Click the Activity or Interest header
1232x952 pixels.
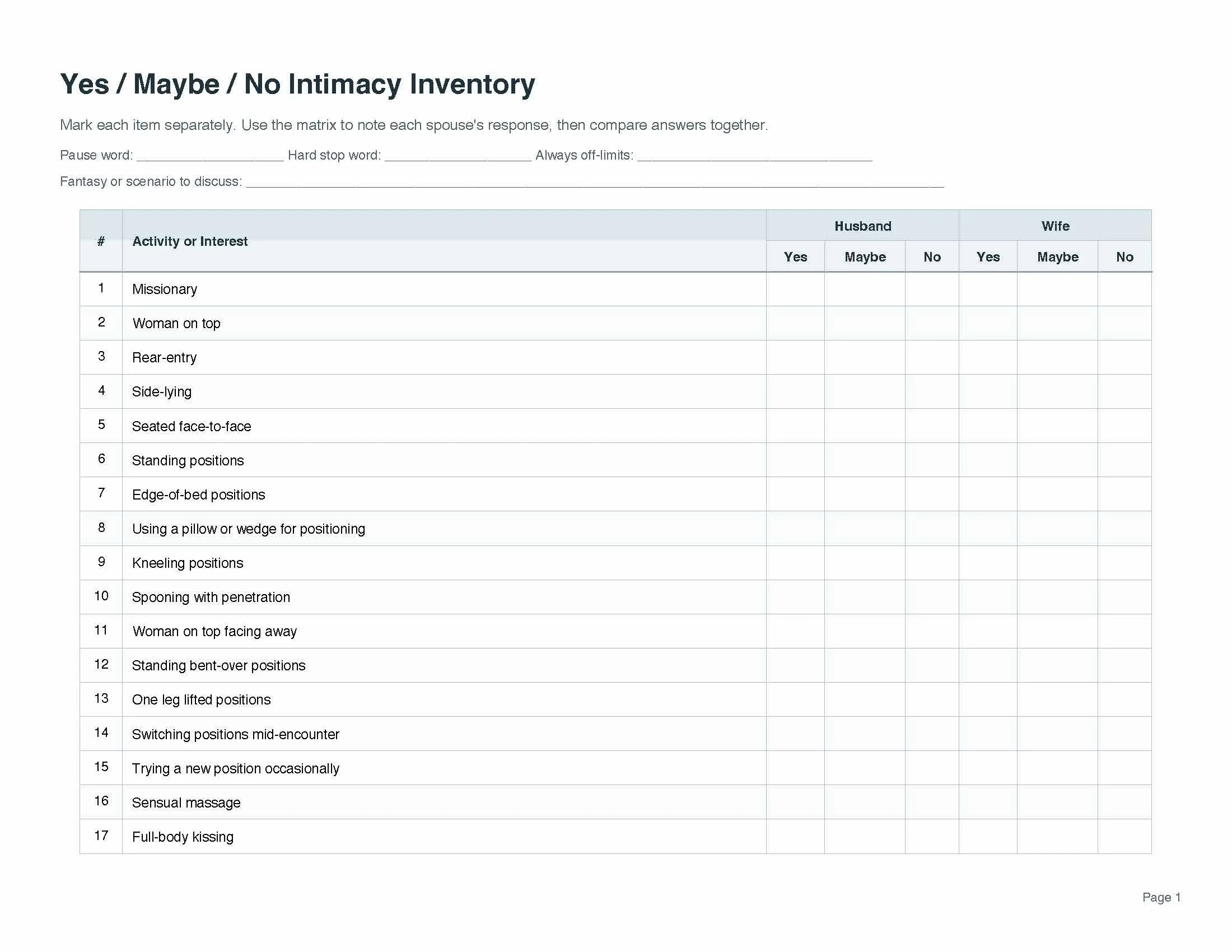tap(189, 241)
